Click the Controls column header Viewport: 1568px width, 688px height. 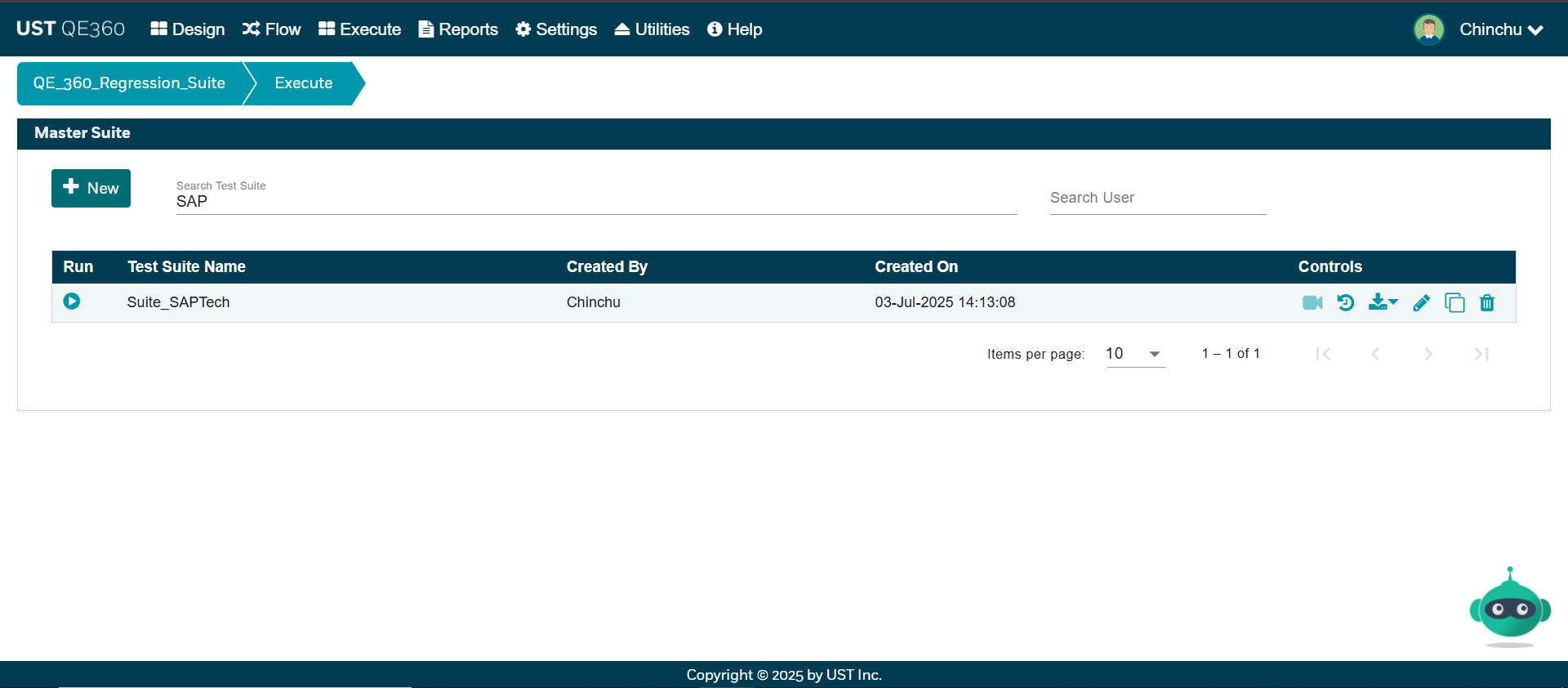[1330, 267]
